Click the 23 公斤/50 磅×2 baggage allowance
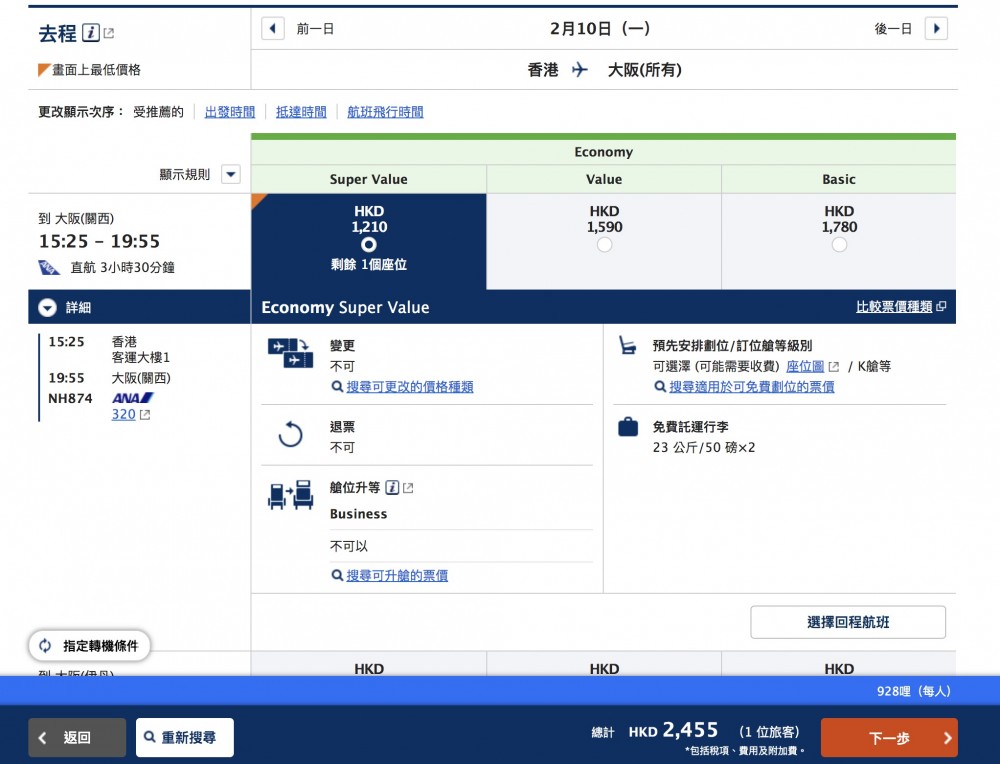The height and width of the screenshot is (764, 1000). 703,448
